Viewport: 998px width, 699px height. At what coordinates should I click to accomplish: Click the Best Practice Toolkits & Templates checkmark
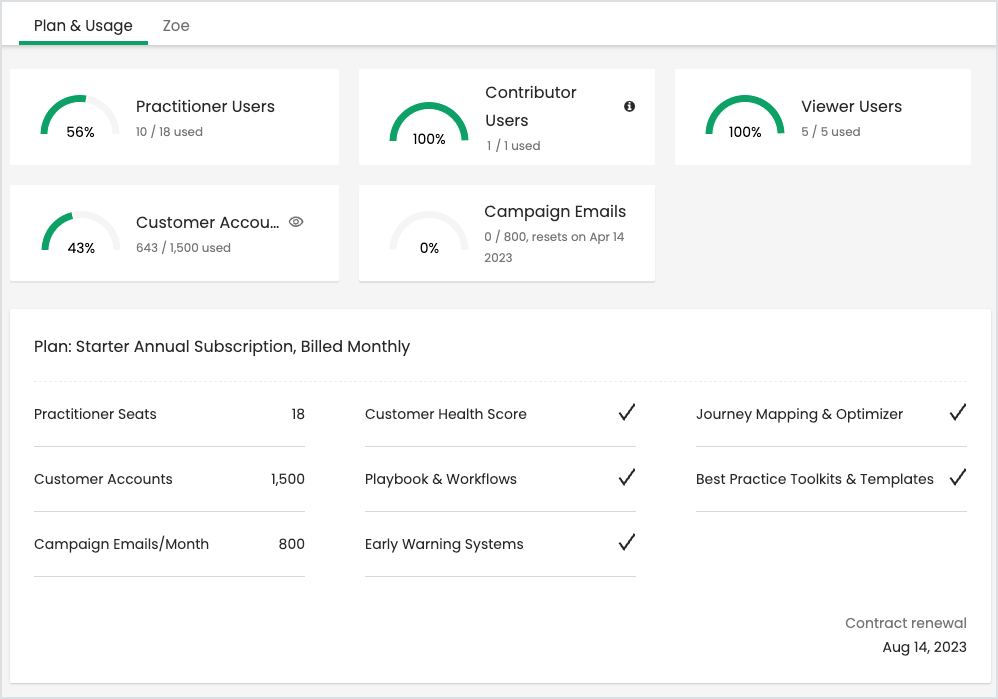coord(958,477)
